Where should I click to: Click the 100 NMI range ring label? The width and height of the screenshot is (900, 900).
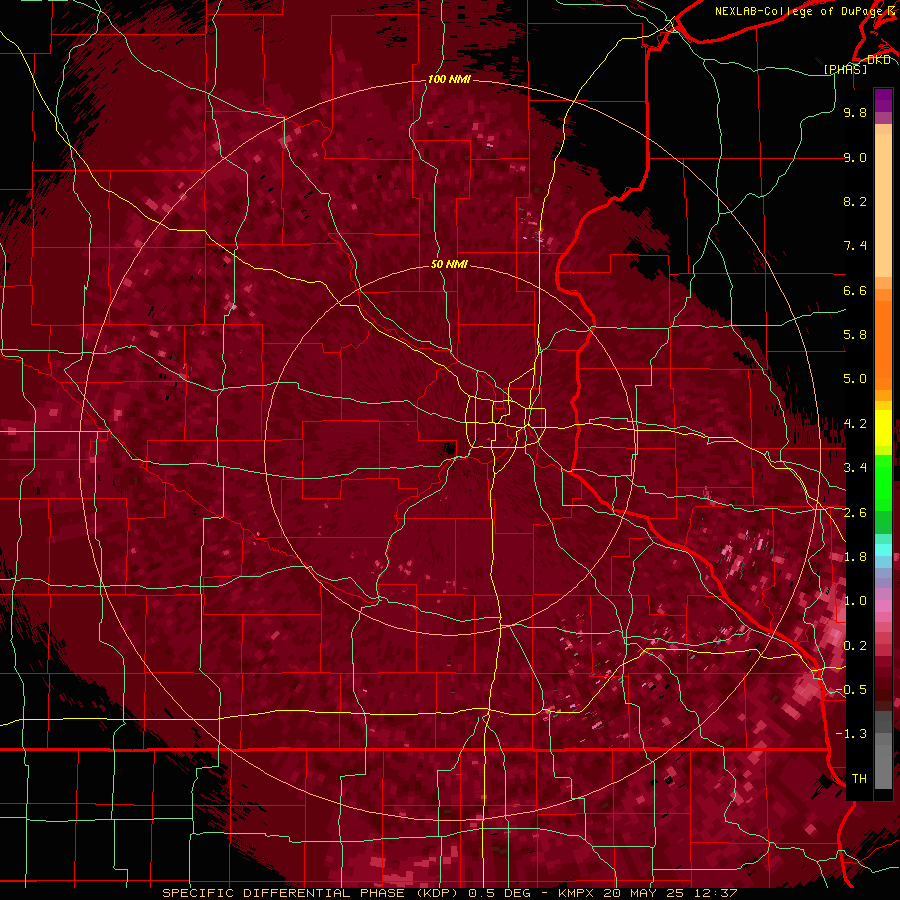point(449,79)
